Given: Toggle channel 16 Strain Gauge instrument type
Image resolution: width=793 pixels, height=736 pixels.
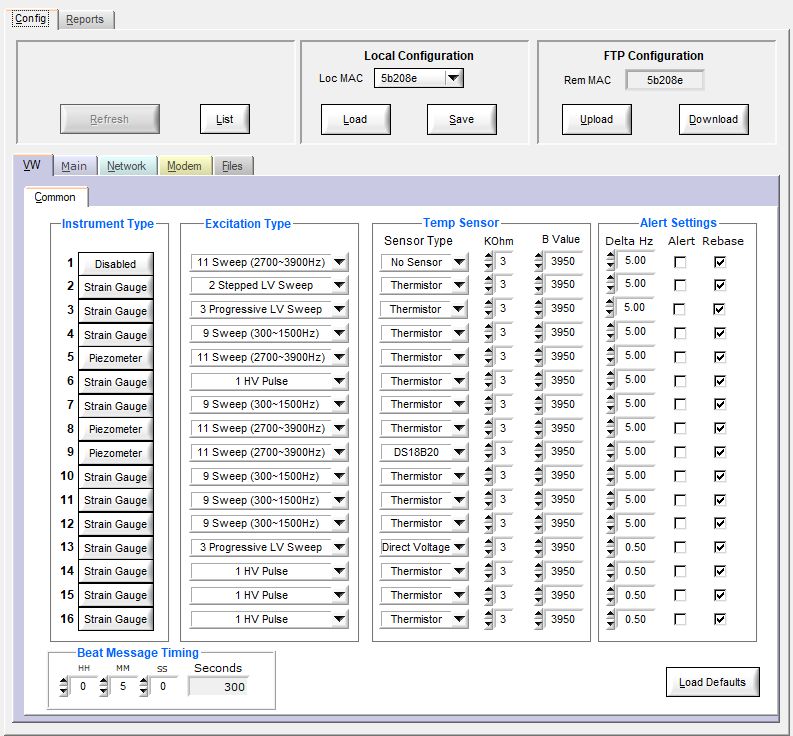Looking at the screenshot, I should tap(115, 619).
